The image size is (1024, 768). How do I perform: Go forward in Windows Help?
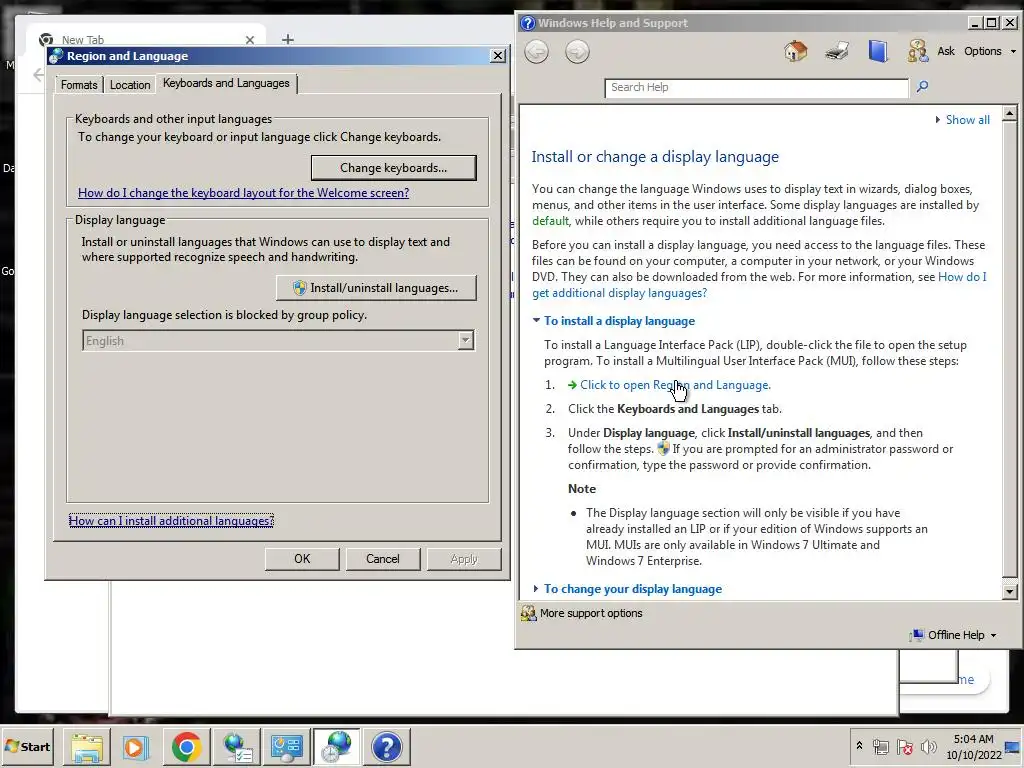click(x=577, y=52)
